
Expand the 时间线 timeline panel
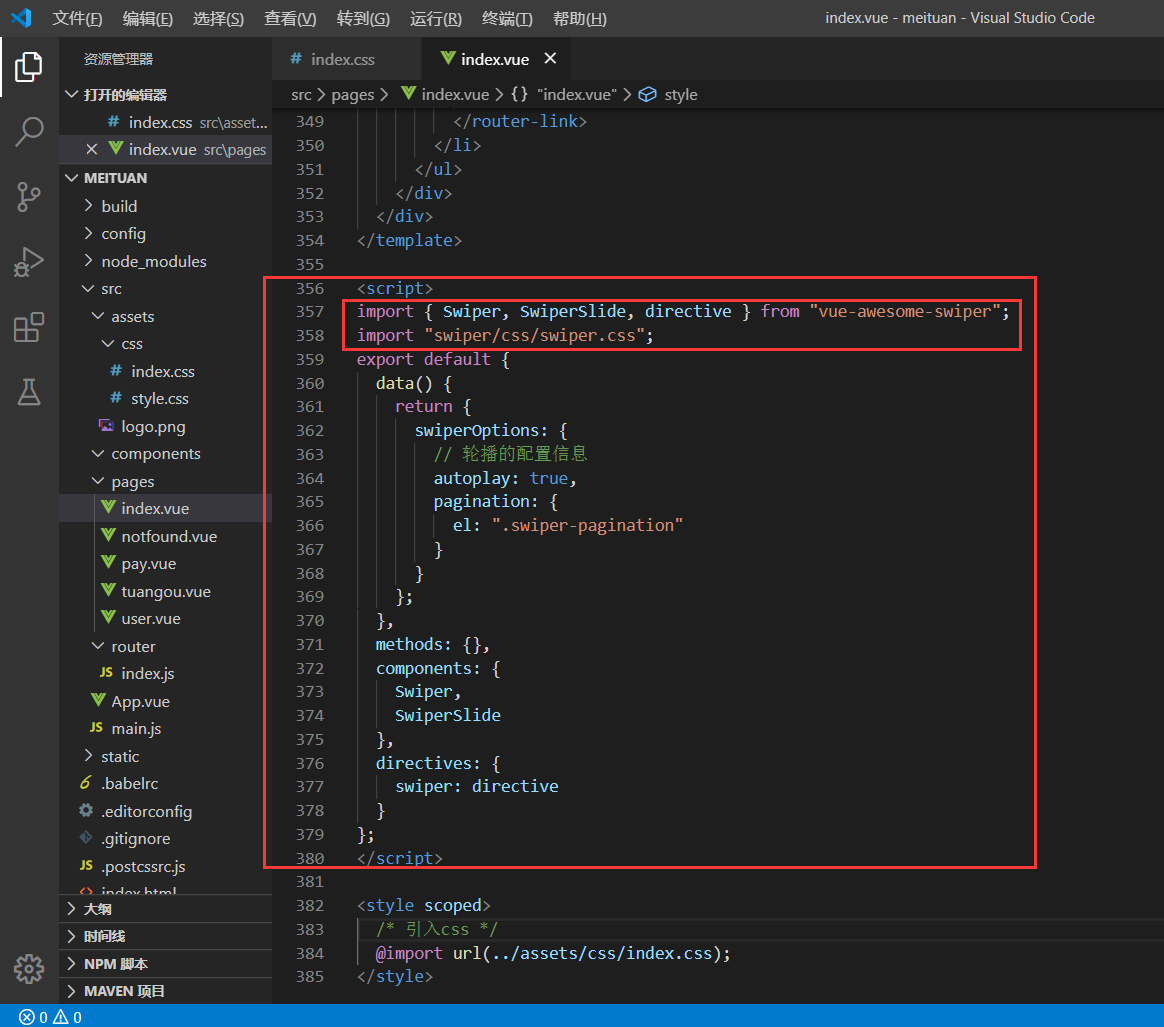(165, 936)
